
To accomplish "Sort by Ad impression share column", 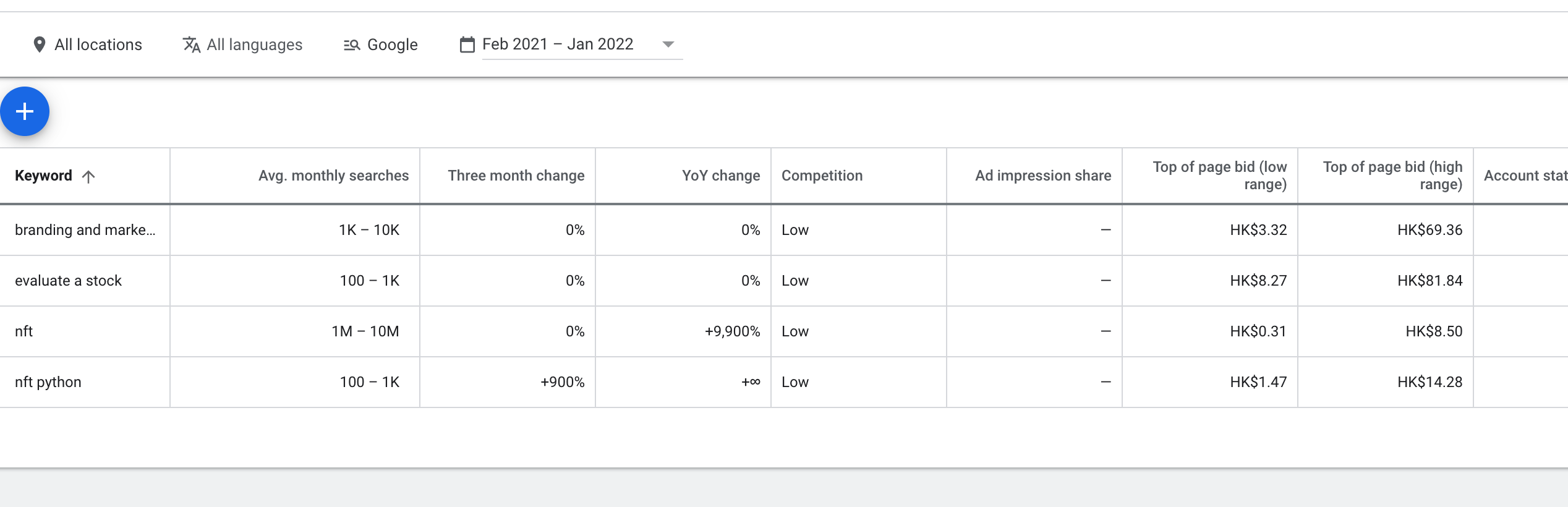I will [1042, 176].
